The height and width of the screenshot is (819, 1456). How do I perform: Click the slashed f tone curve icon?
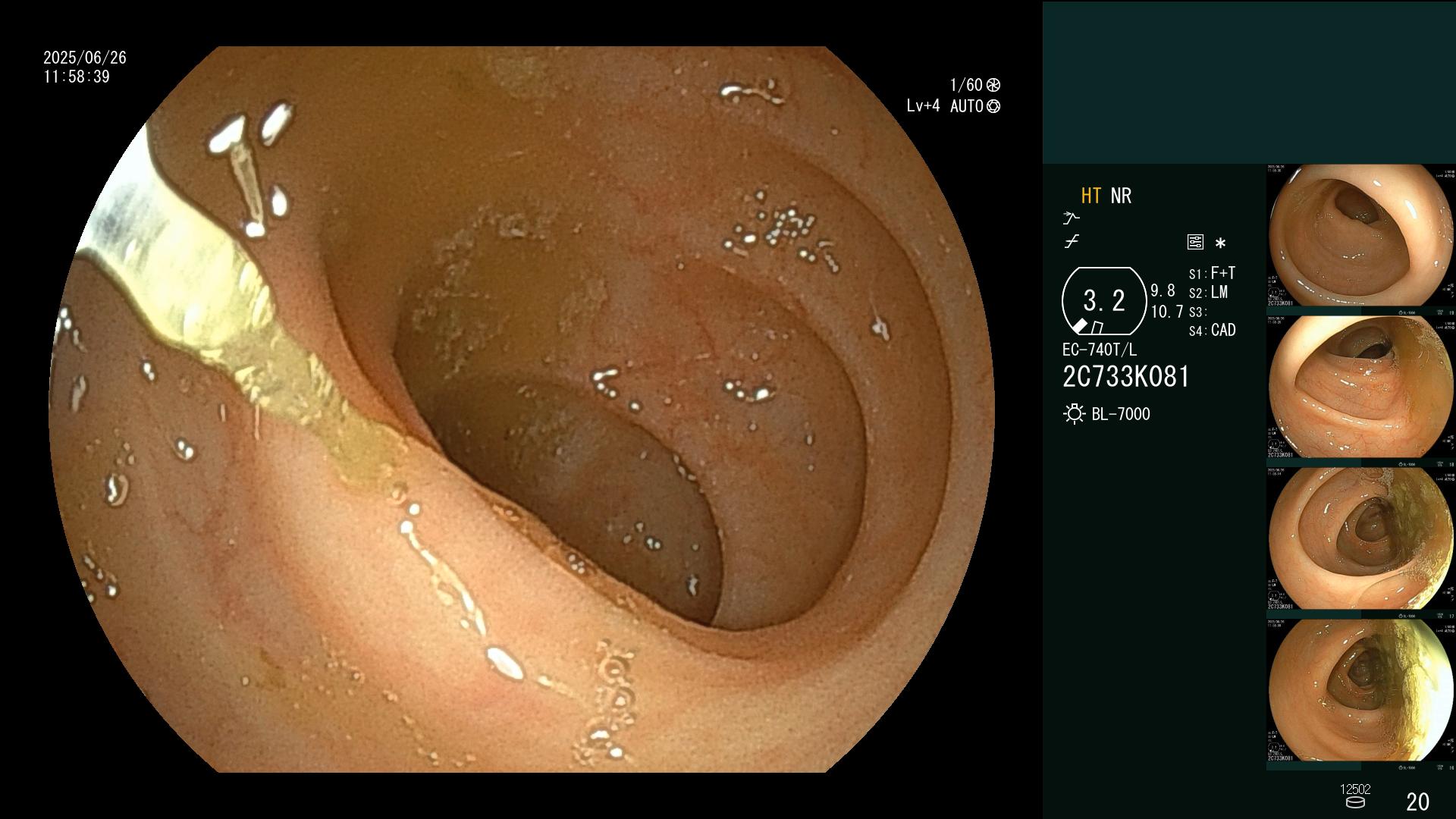(x=1072, y=243)
